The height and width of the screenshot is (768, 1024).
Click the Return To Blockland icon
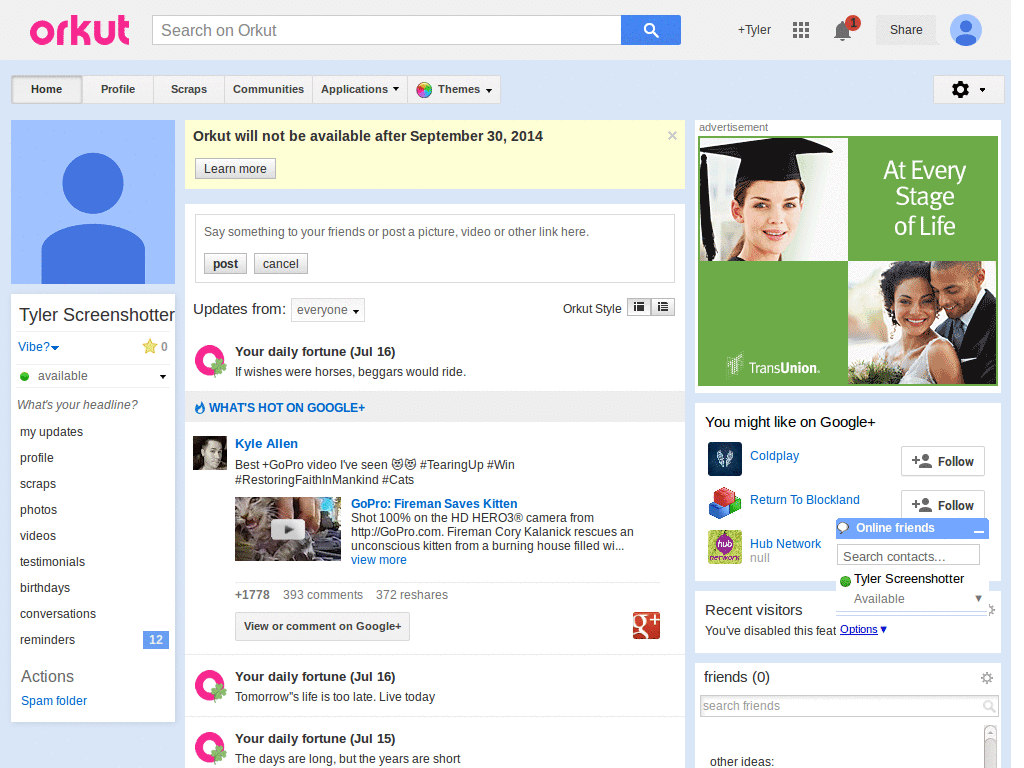724,503
